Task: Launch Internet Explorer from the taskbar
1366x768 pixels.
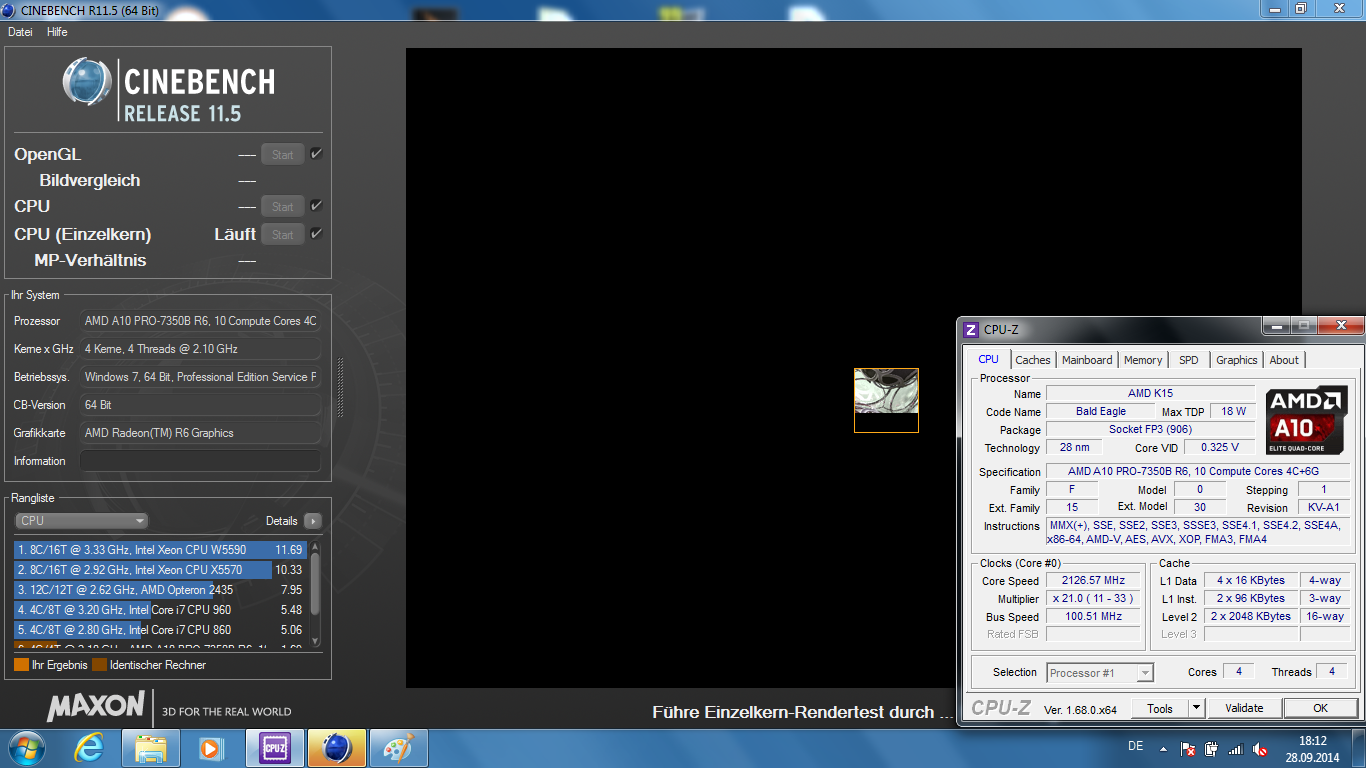Action: point(89,748)
